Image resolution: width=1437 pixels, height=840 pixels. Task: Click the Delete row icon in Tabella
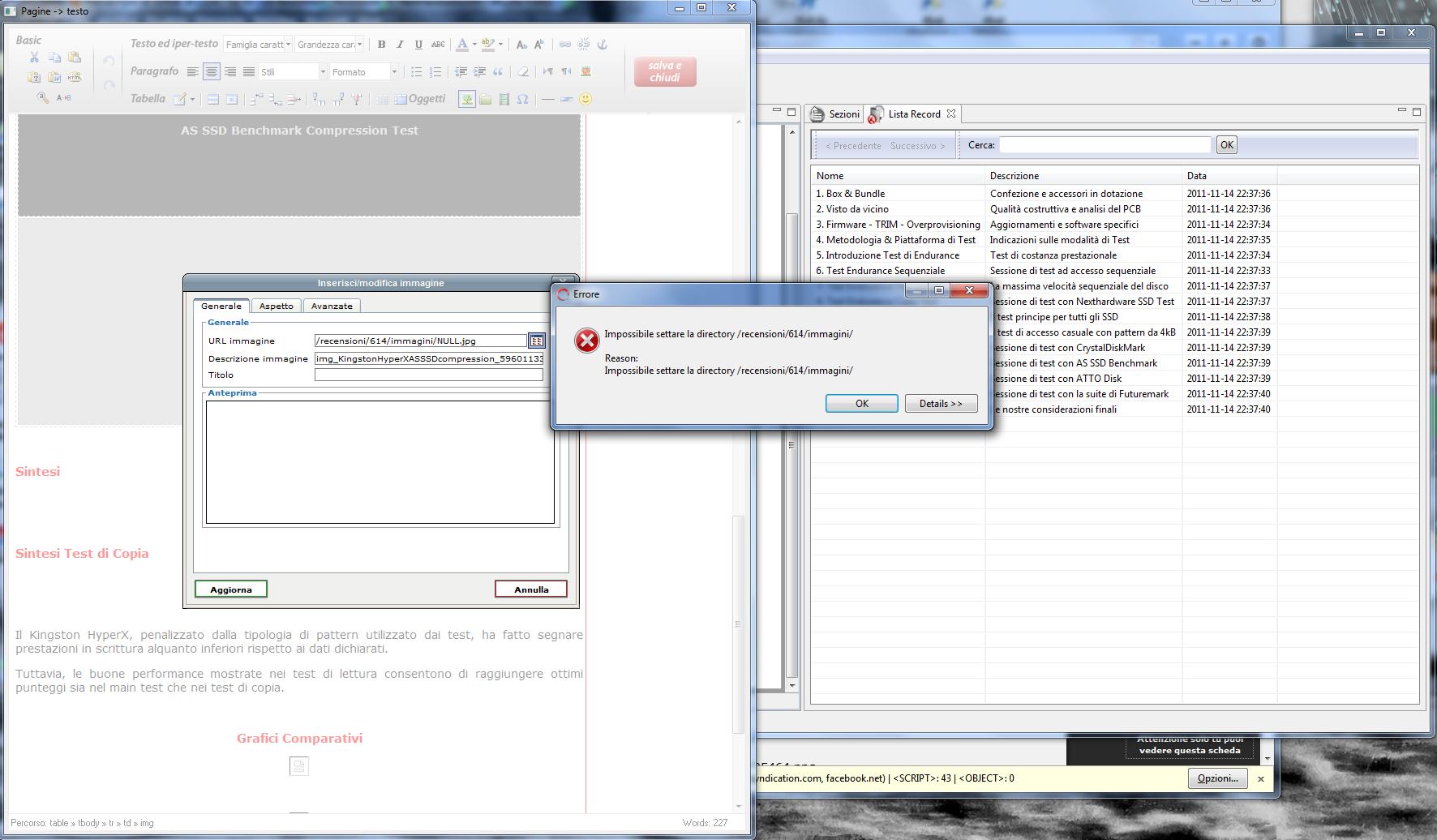tap(294, 99)
